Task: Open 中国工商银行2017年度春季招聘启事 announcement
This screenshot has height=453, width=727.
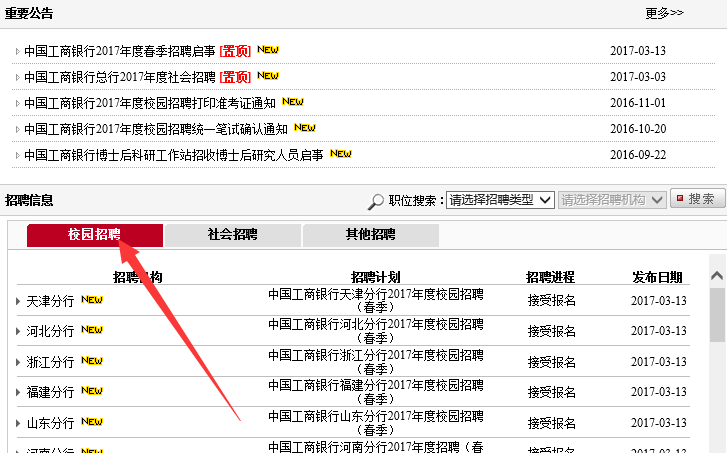Action: (x=120, y=51)
